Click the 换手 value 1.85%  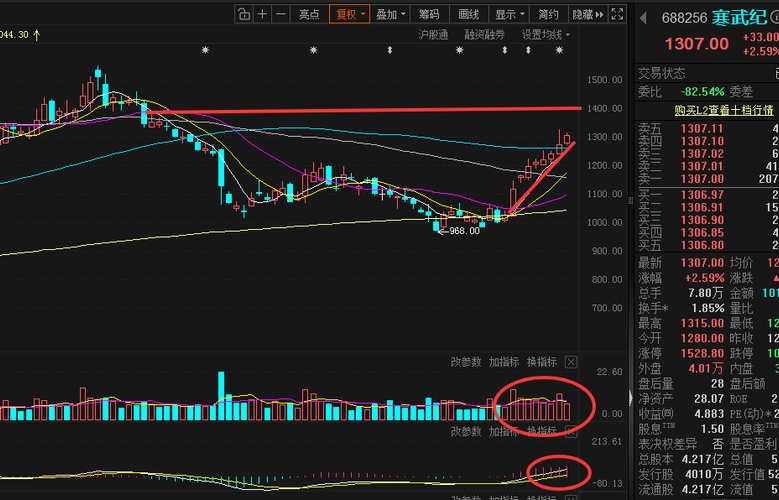(x=708, y=308)
